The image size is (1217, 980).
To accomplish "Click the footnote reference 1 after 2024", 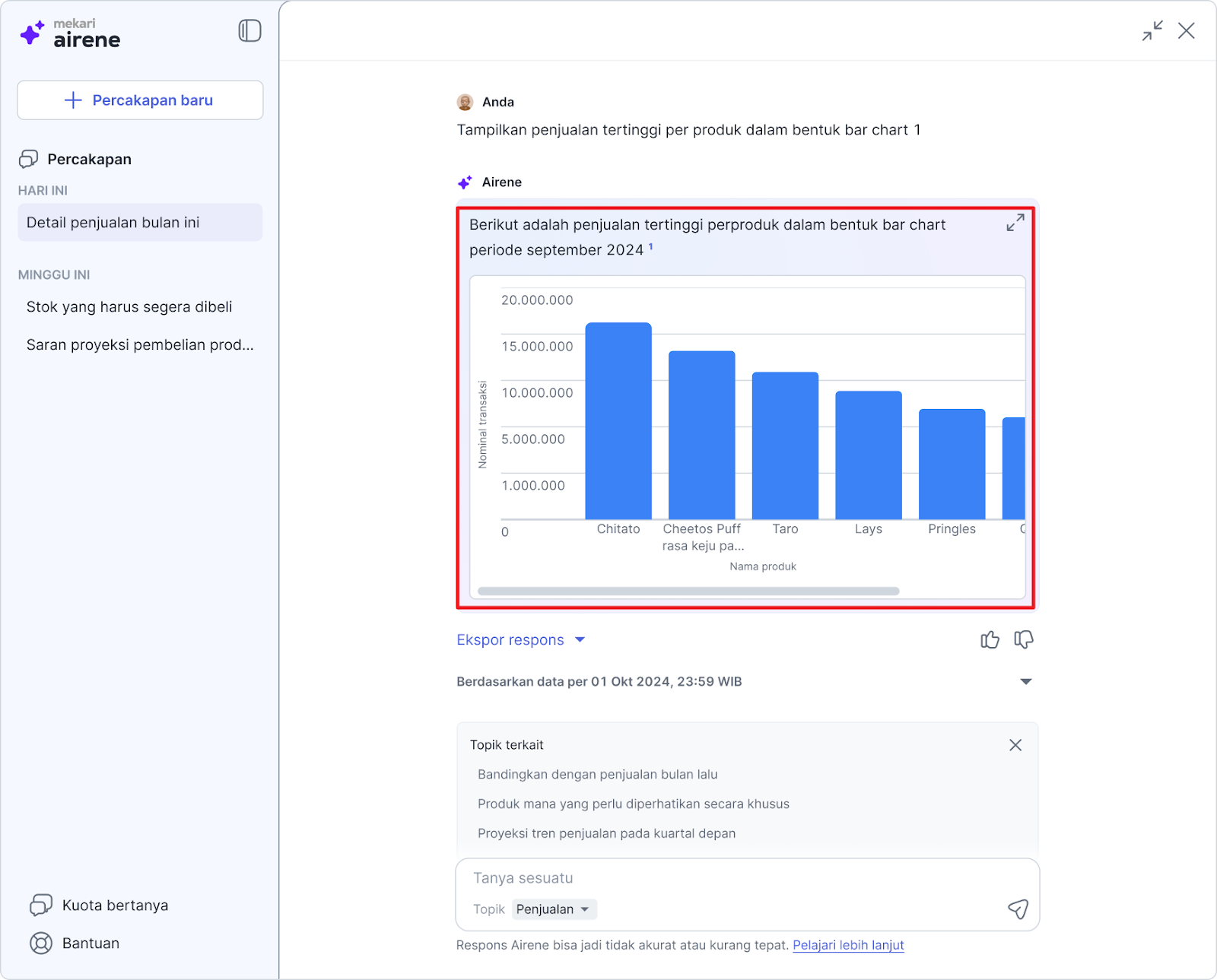I will (651, 246).
